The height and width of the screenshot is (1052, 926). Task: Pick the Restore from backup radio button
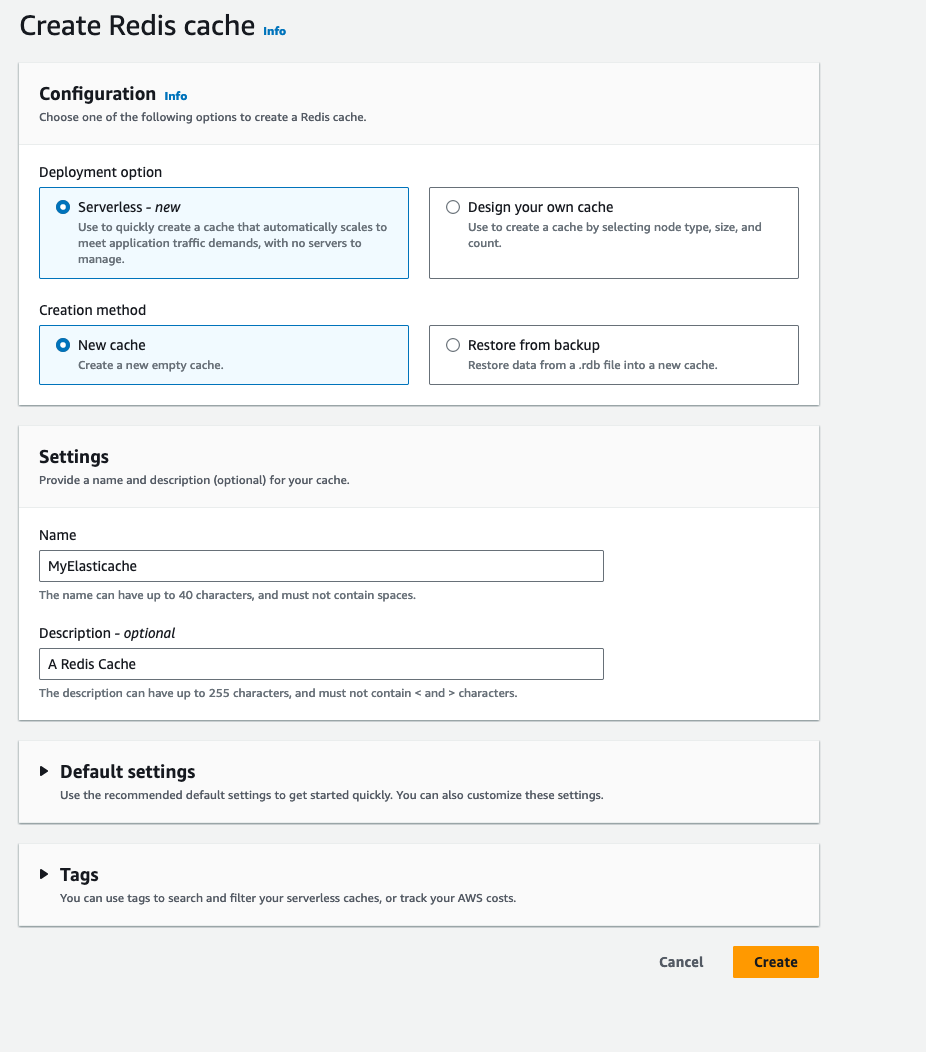[x=453, y=345]
